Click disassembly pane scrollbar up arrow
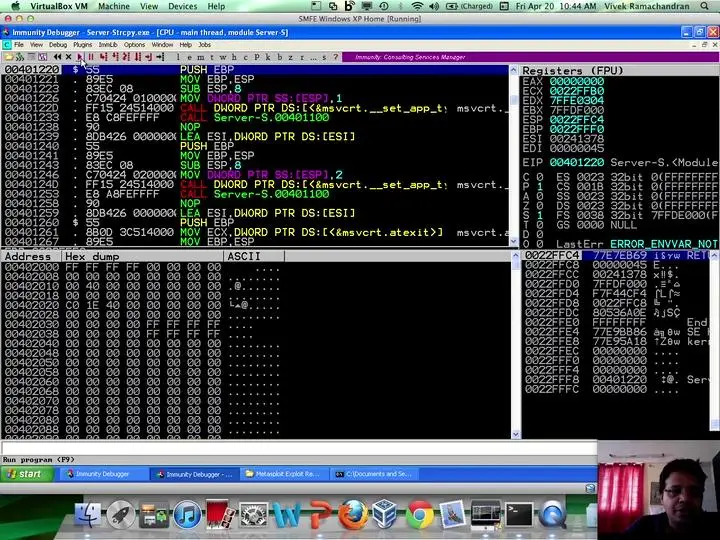The height and width of the screenshot is (540, 720). [x=514, y=70]
